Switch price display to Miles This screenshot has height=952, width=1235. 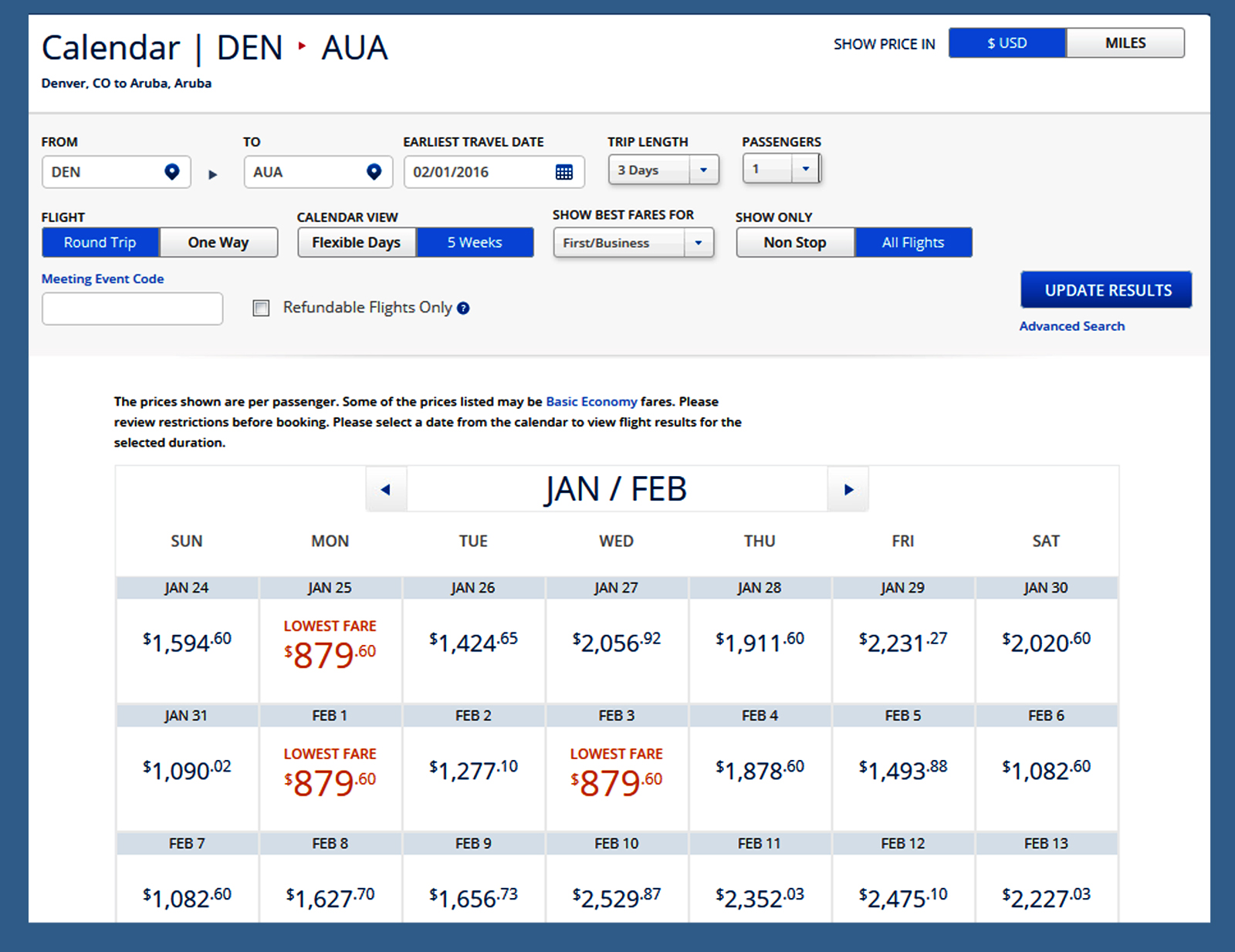point(1125,43)
